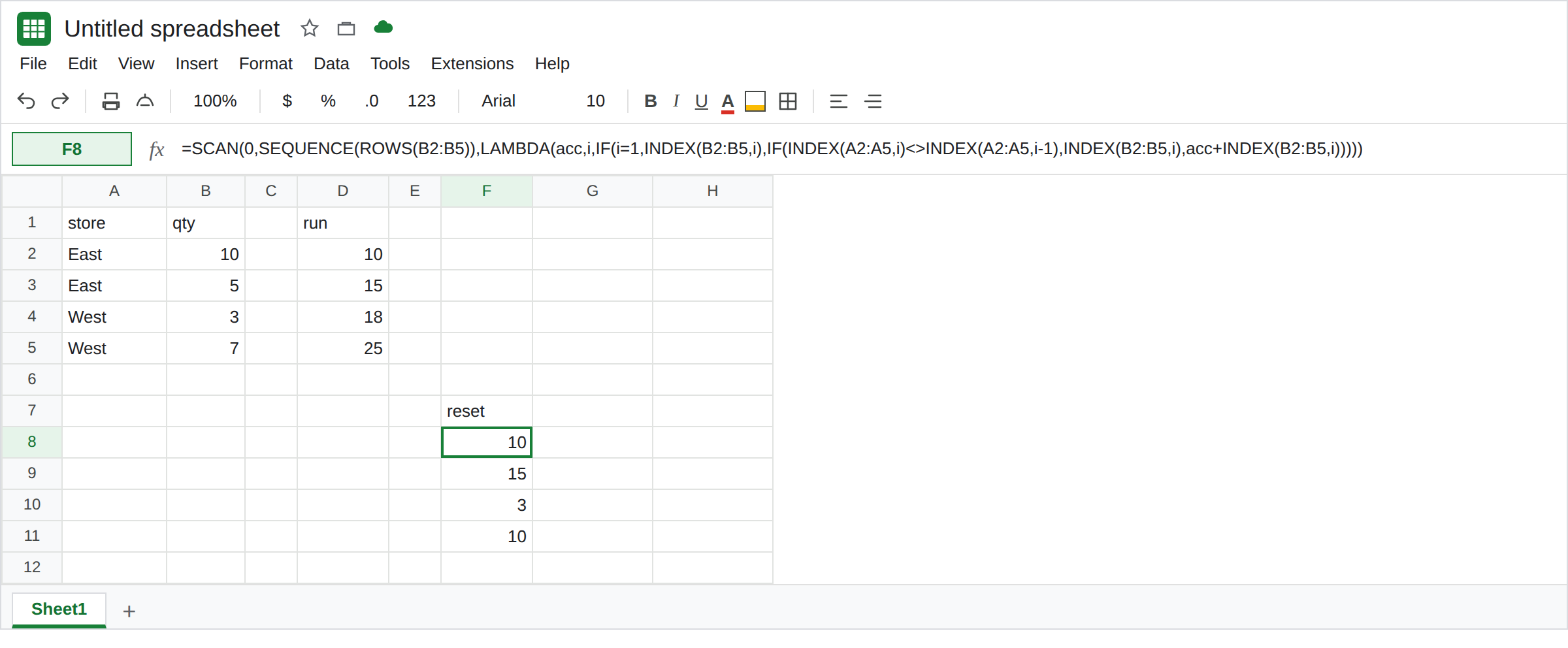Star the Untitled spreadsheet
This screenshot has width=1568, height=648.
point(309,28)
